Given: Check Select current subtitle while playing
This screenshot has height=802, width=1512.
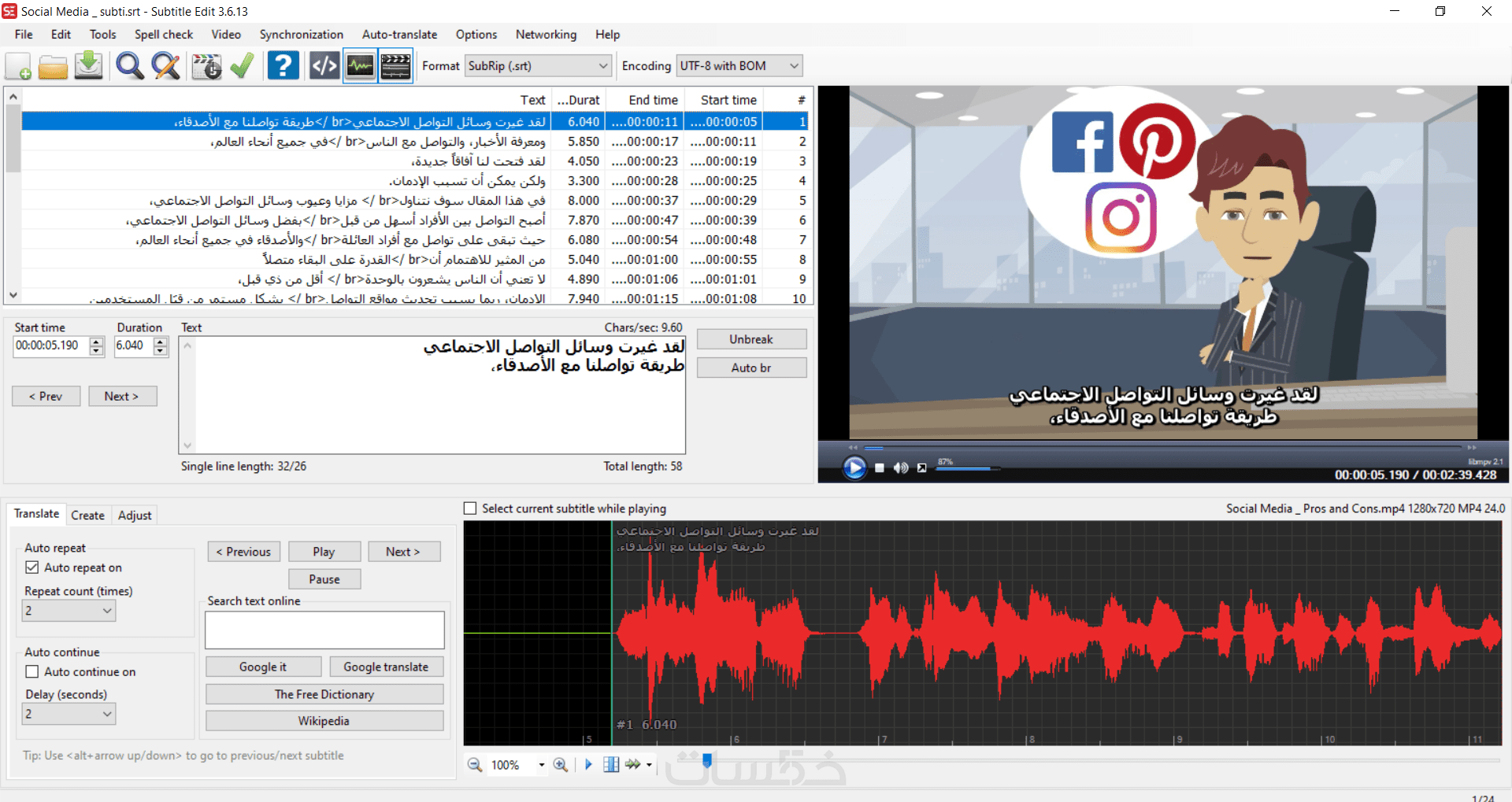Looking at the screenshot, I should (x=470, y=508).
